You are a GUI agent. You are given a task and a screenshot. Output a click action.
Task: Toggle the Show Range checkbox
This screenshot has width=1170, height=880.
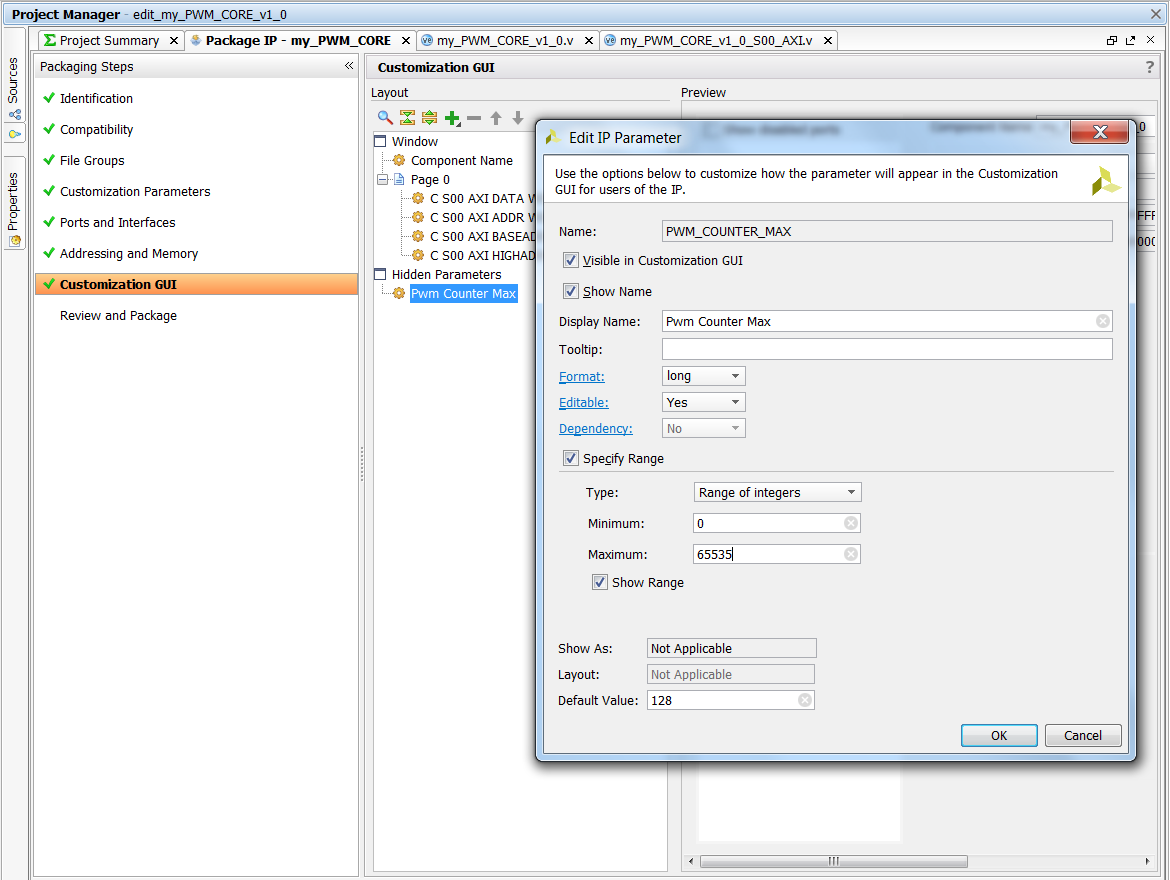600,582
